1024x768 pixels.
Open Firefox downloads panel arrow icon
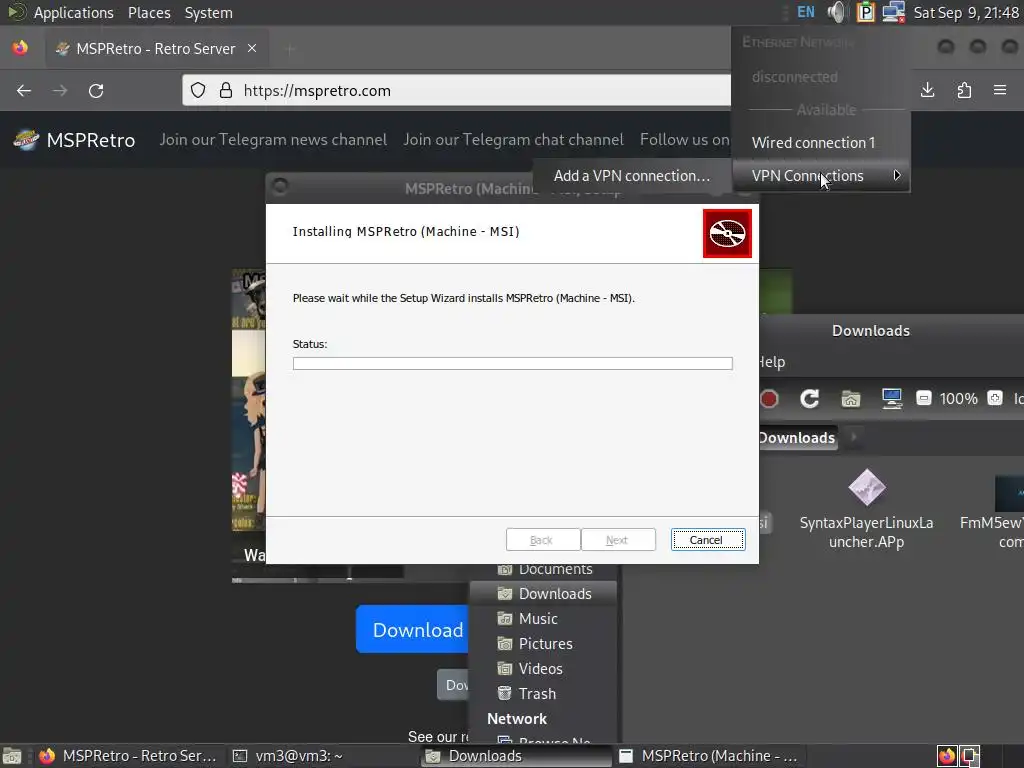tap(927, 90)
